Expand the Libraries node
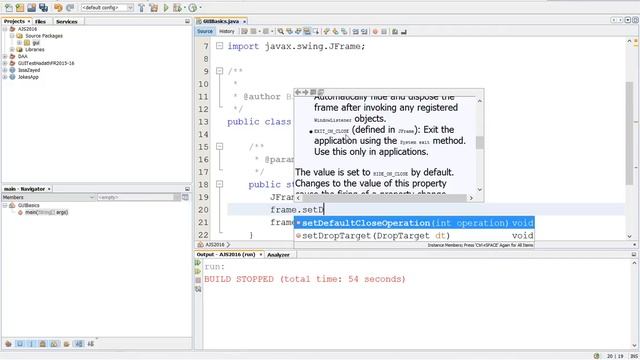 pyautogui.click(x=12, y=49)
